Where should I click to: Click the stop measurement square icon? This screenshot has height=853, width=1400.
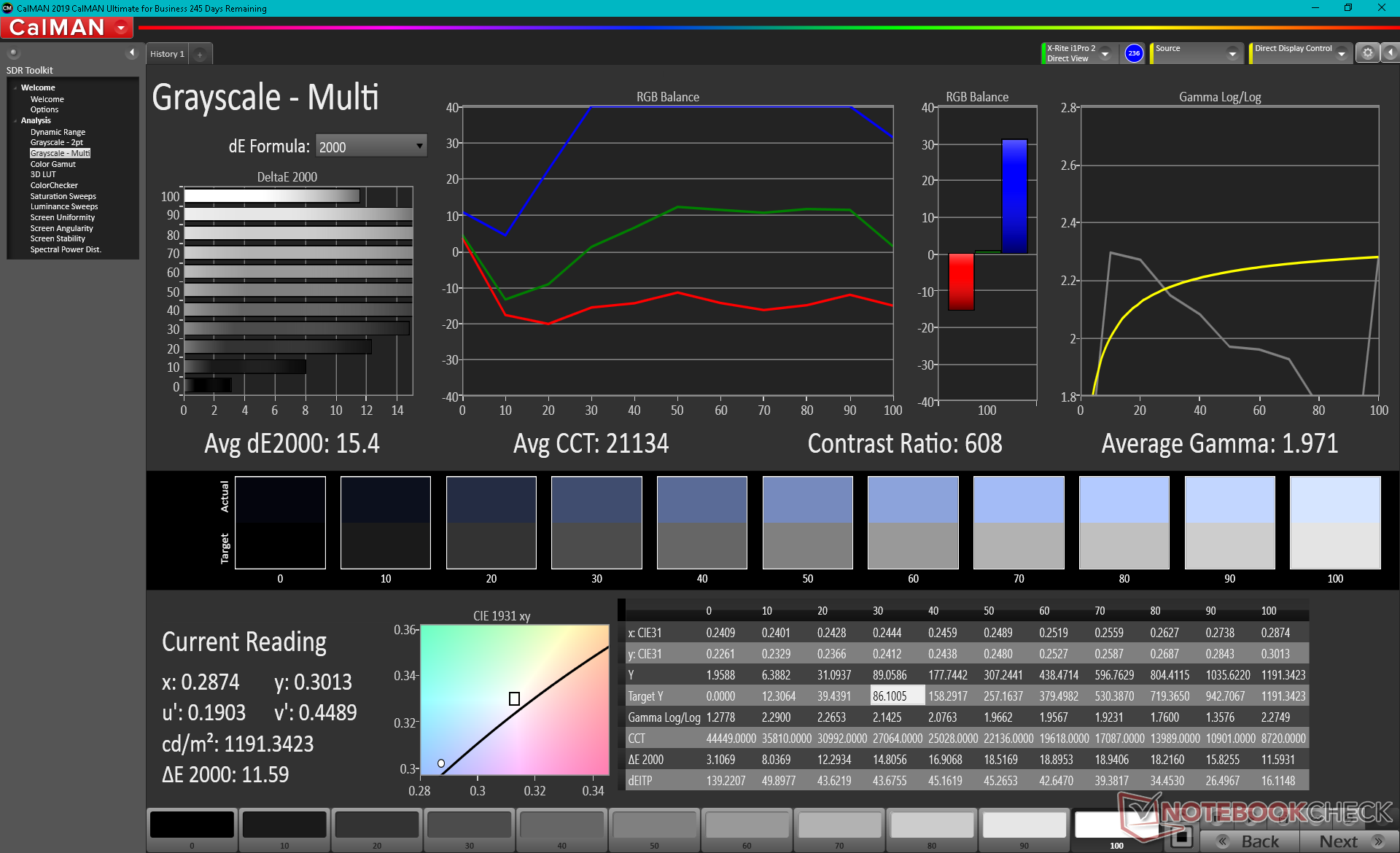(1181, 837)
